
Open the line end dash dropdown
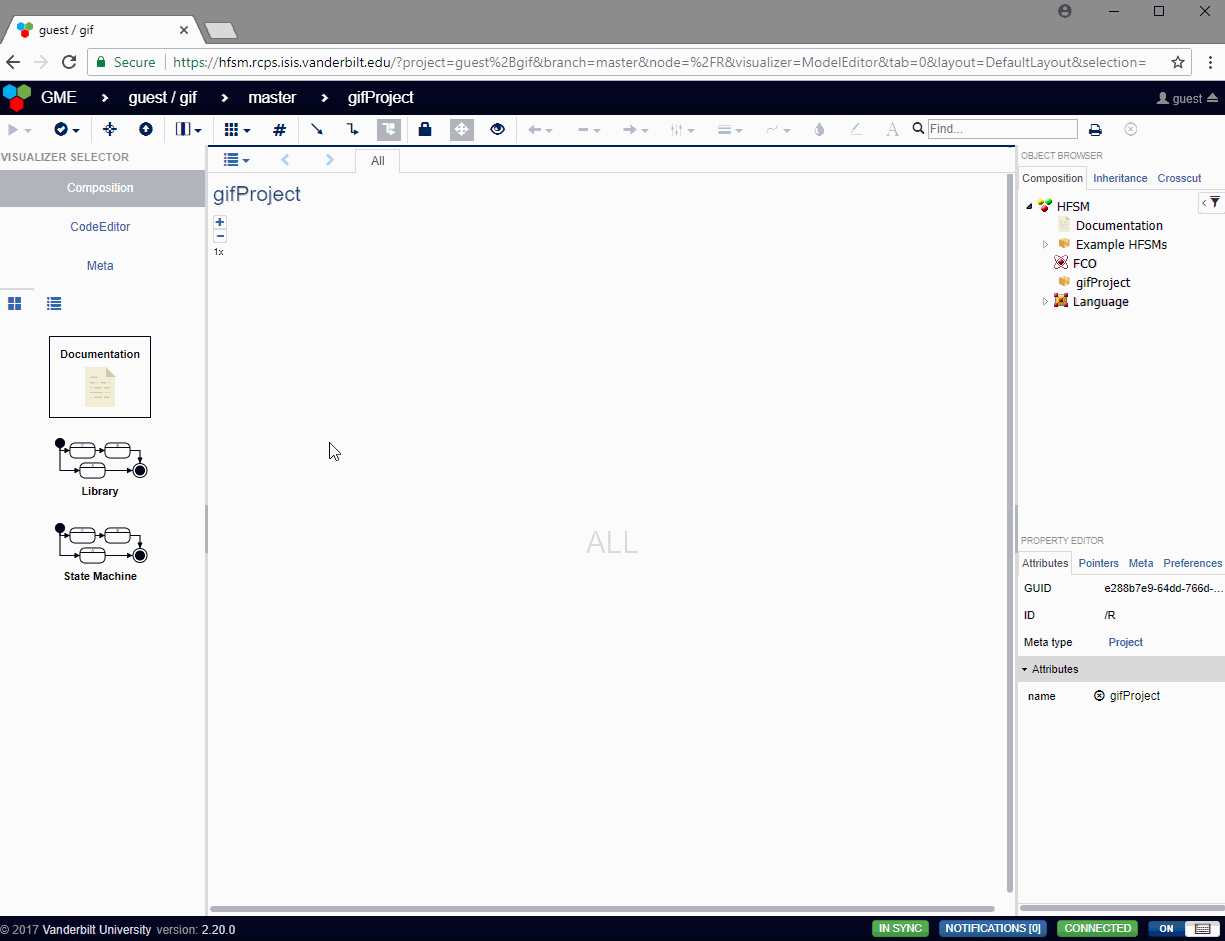click(588, 129)
